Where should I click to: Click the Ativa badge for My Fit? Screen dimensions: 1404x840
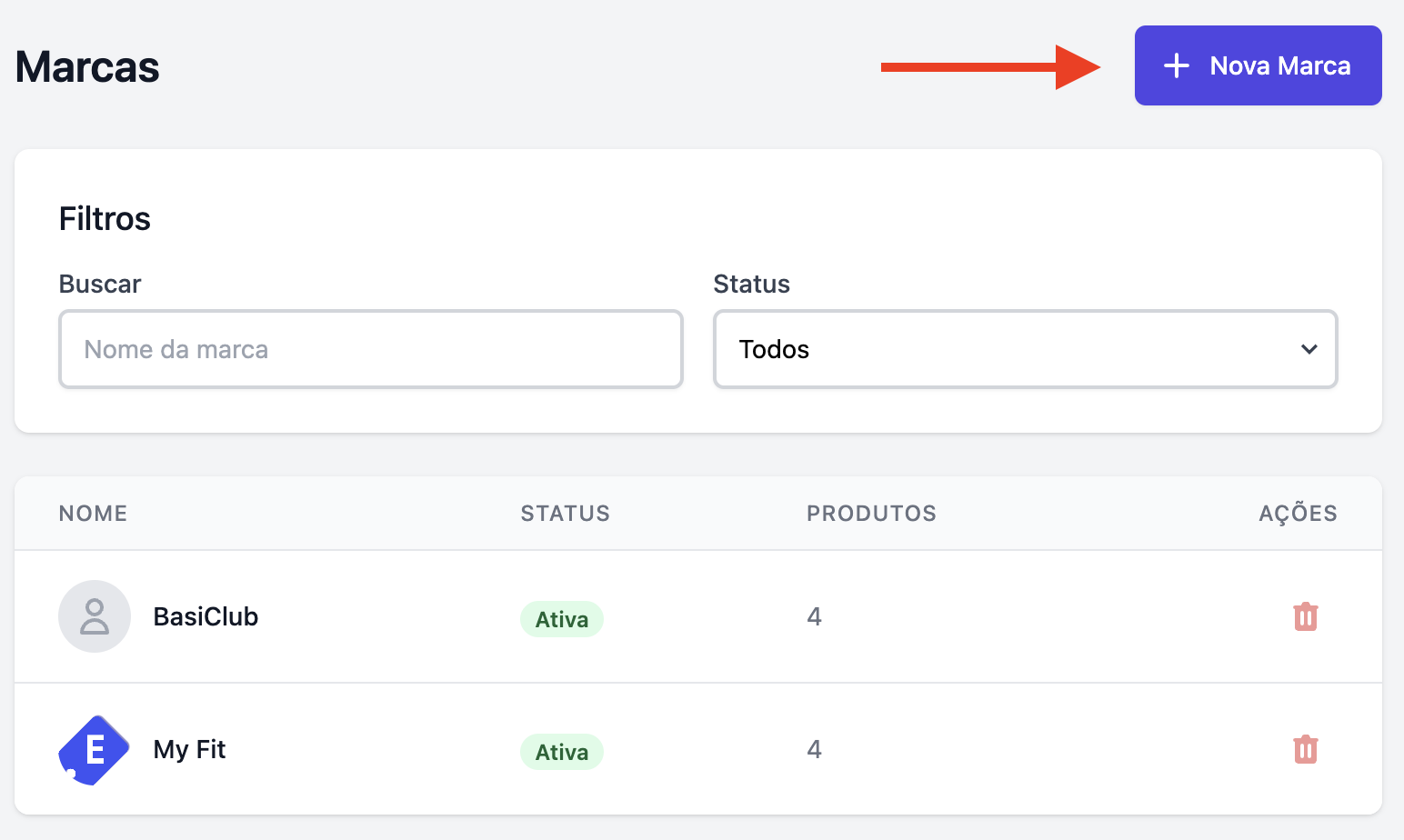(561, 752)
